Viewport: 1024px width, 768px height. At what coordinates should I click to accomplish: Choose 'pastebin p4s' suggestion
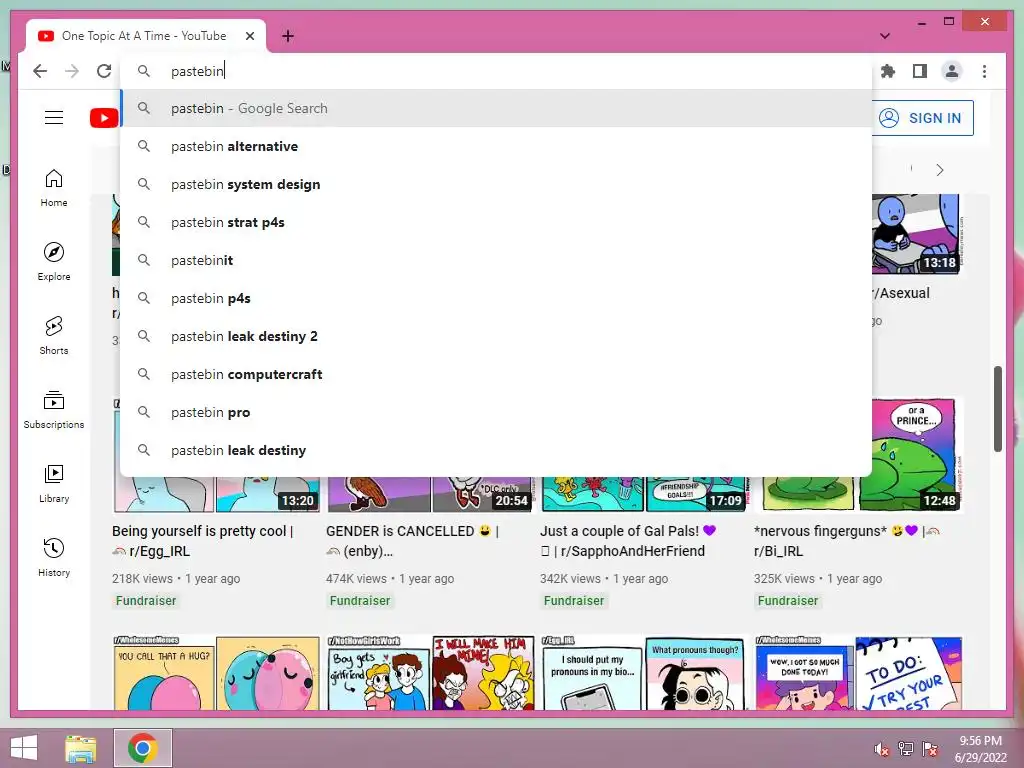(x=496, y=298)
